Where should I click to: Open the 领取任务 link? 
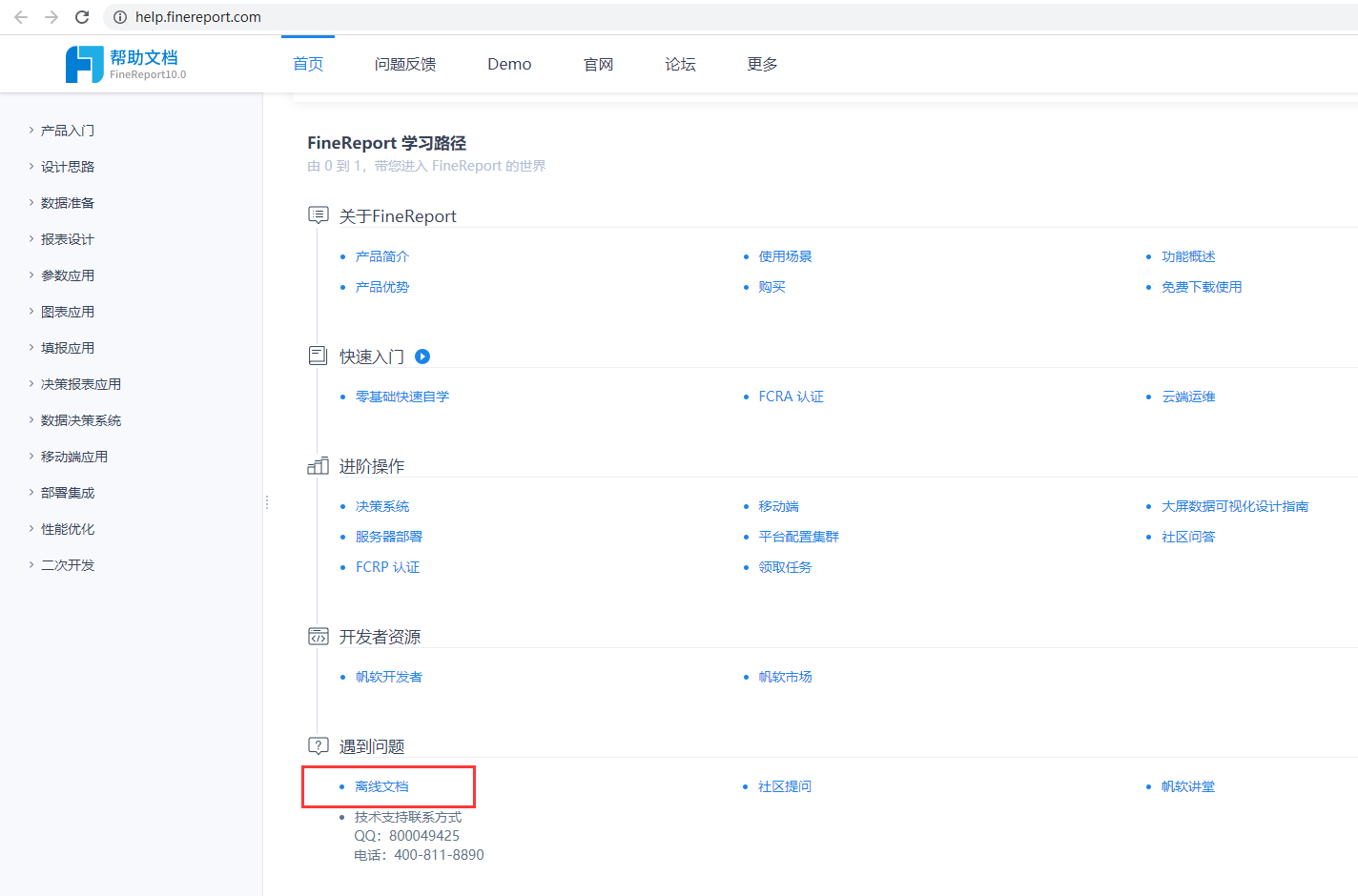(785, 567)
